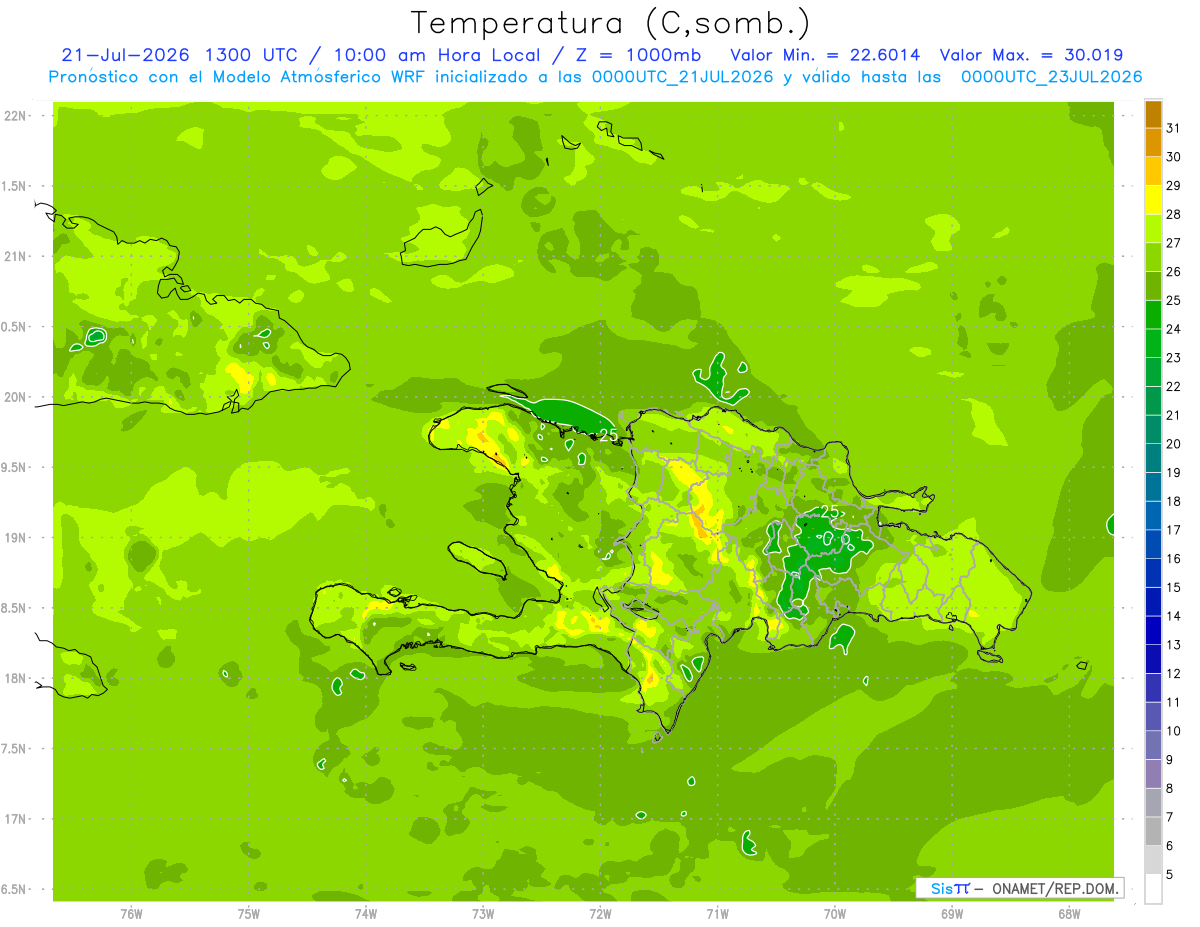Image resolution: width=1200 pixels, height=927 pixels.
Task: Click the '70W' longitude label
Action: (835, 913)
